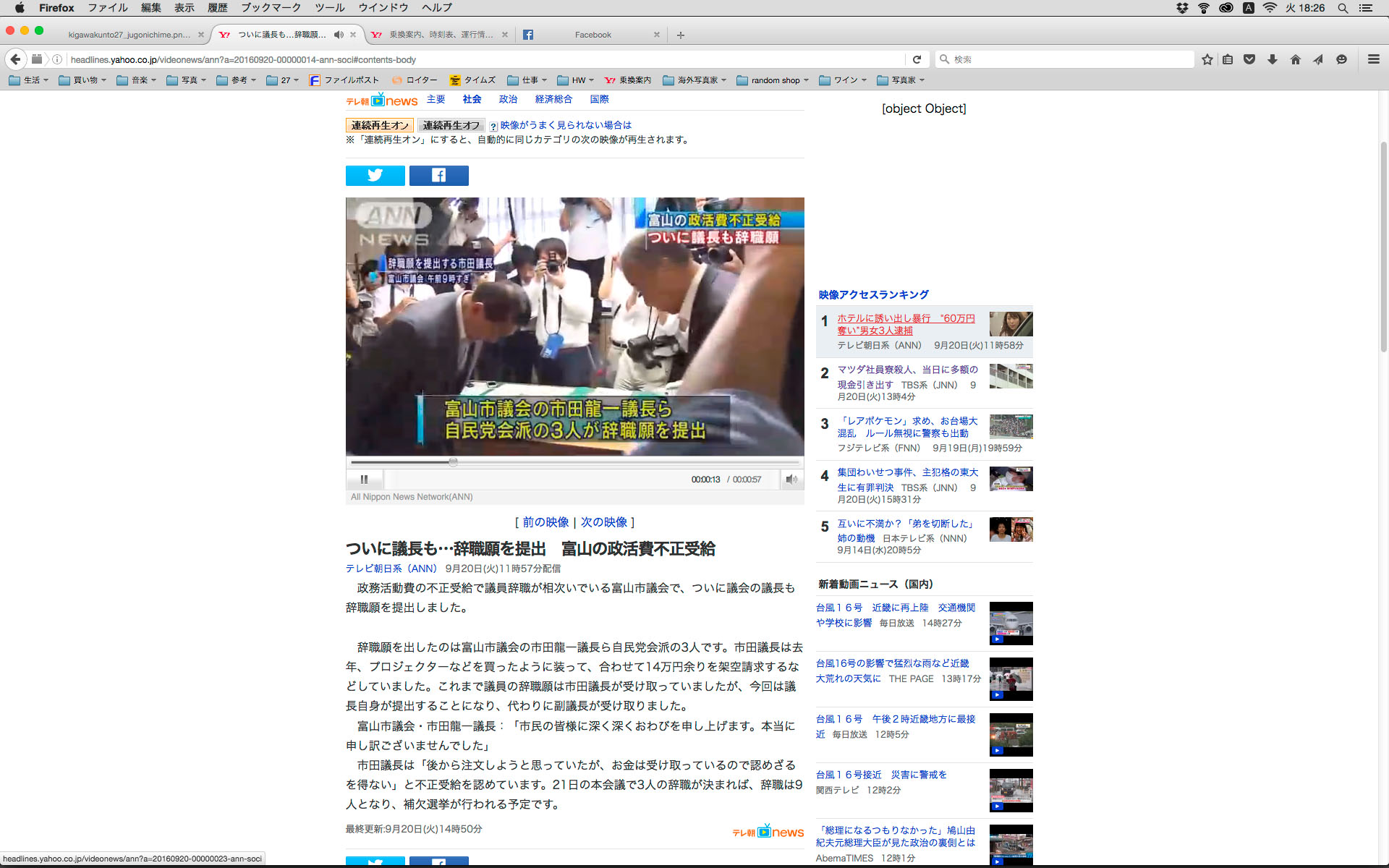The height and width of the screenshot is (868, 1389).
Task: Turn continuous playback on (連続再生オン)
Action: point(380,125)
